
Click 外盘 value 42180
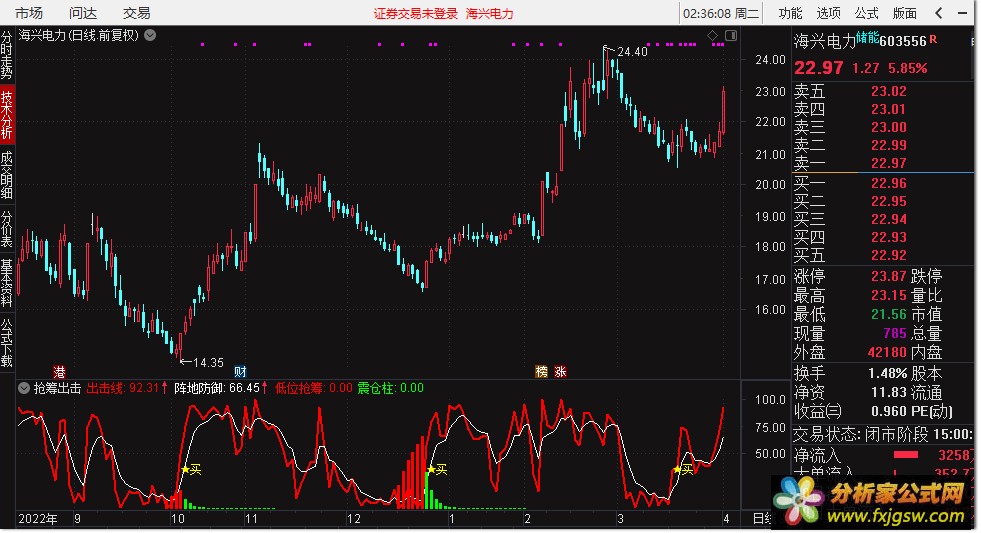[x=887, y=352]
